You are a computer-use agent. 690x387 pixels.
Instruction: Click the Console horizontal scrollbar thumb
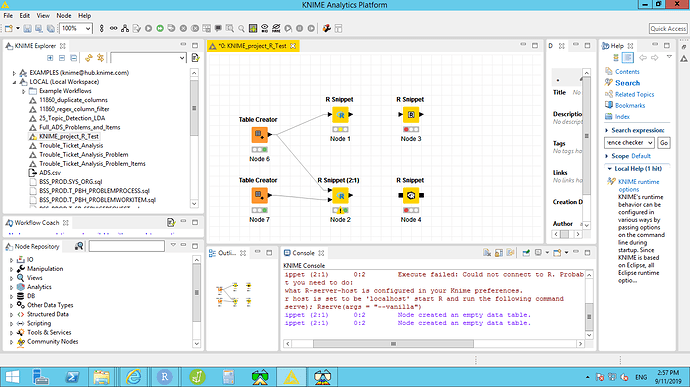(393, 343)
